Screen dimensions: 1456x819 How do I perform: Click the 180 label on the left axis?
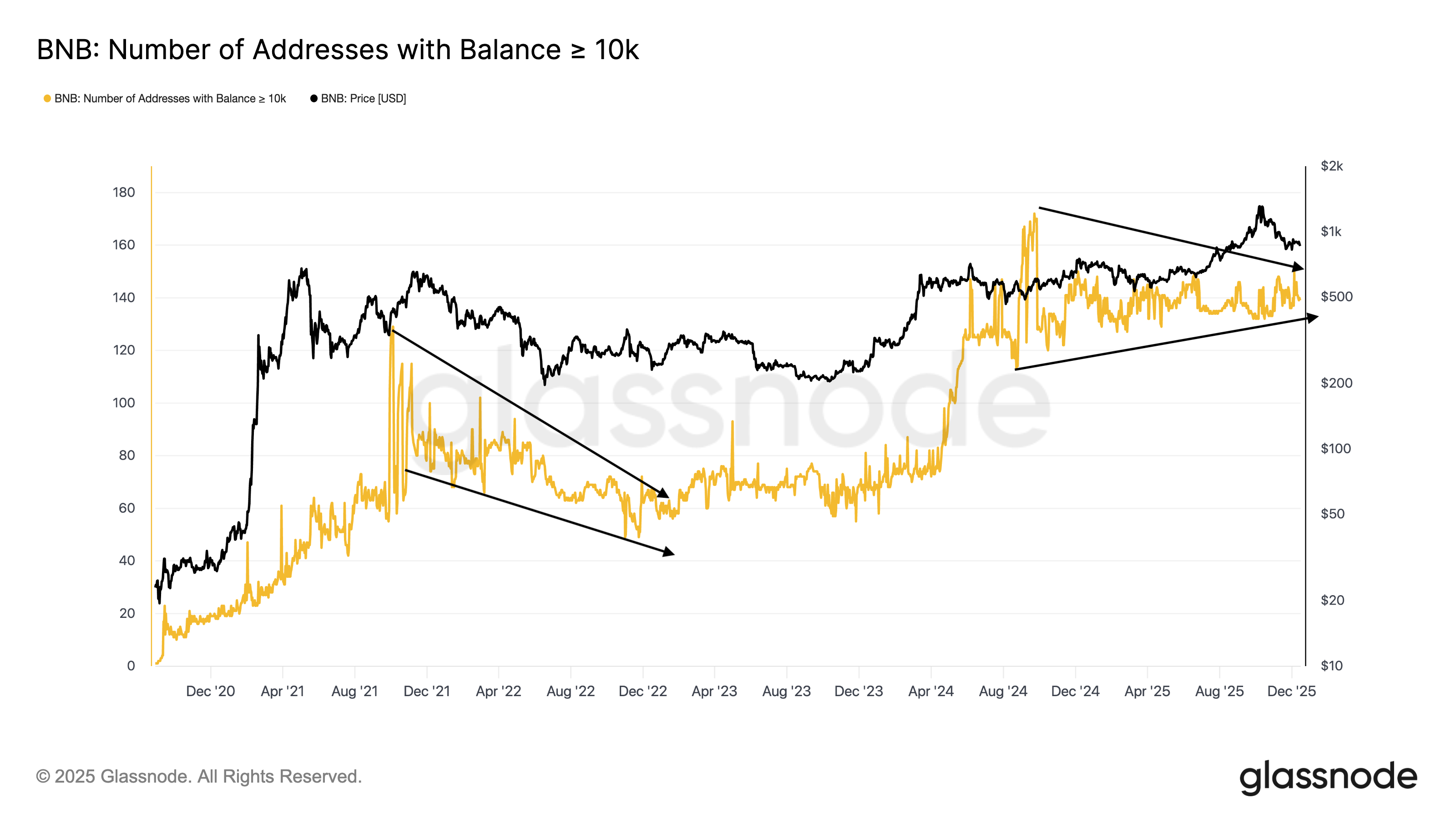click(x=124, y=193)
